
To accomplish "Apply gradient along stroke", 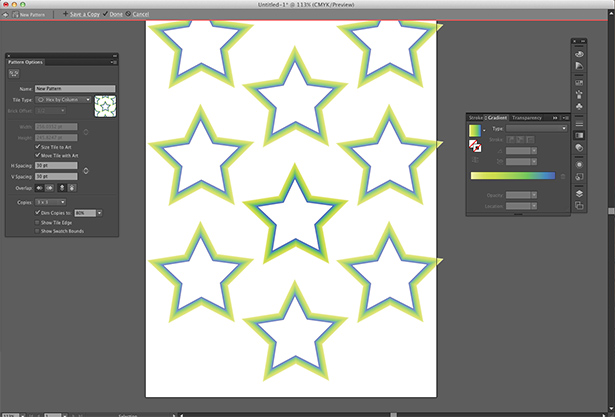I will (520, 140).
